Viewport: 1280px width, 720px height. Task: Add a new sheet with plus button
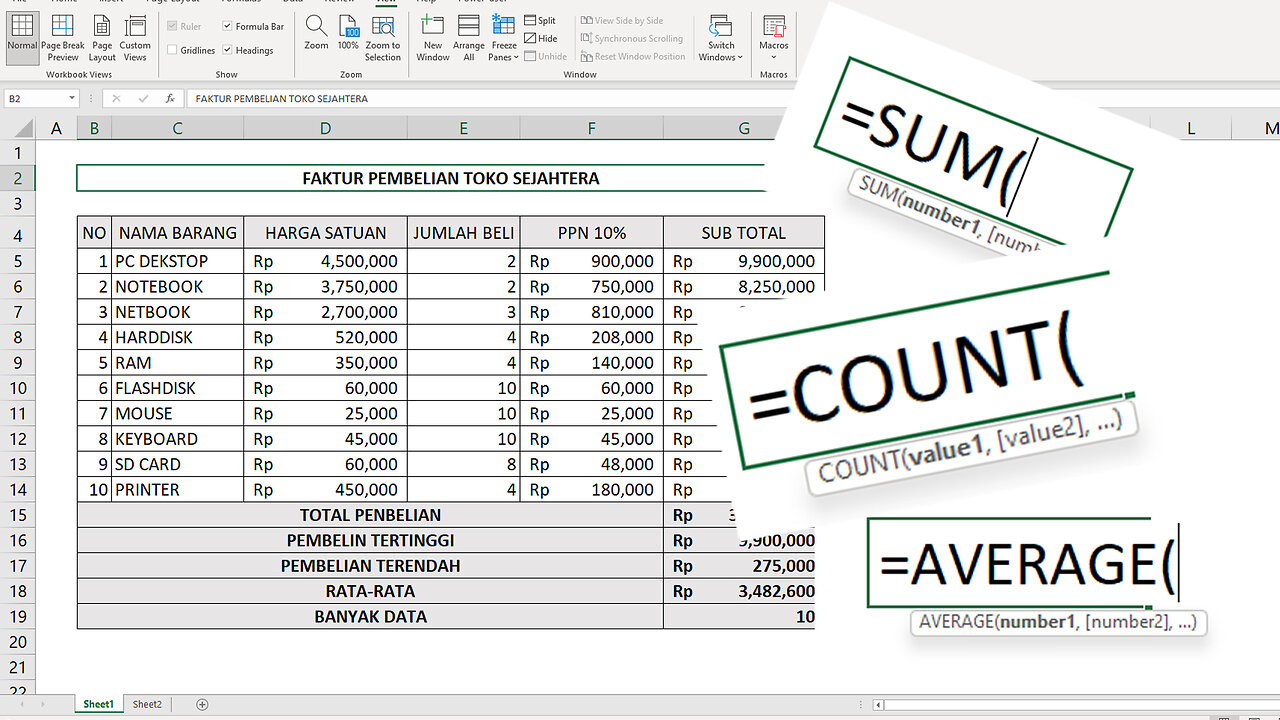click(x=203, y=705)
